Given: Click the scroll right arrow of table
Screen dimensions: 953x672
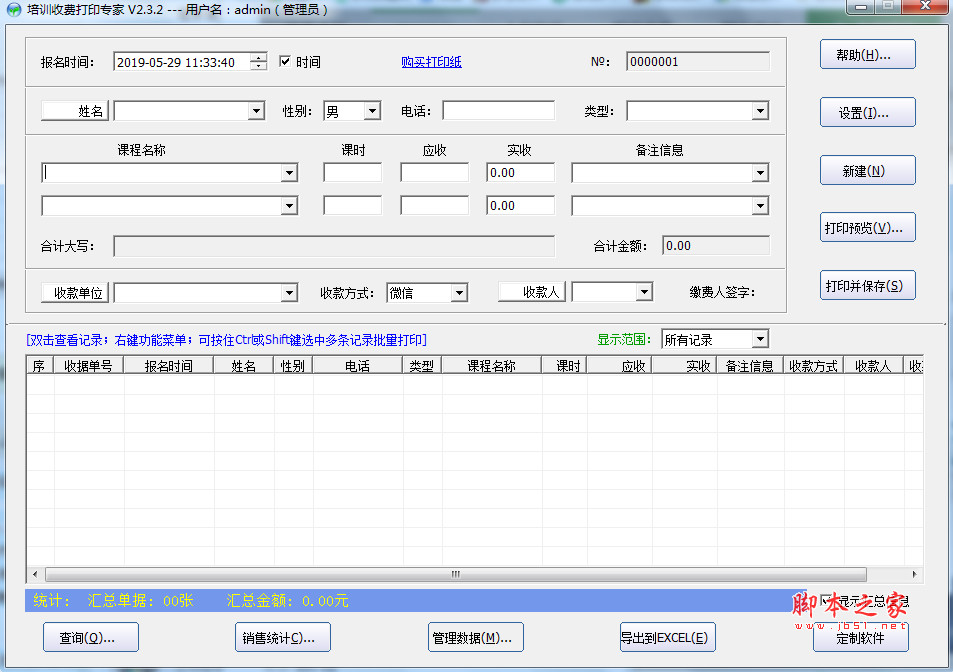Looking at the screenshot, I should point(915,574).
